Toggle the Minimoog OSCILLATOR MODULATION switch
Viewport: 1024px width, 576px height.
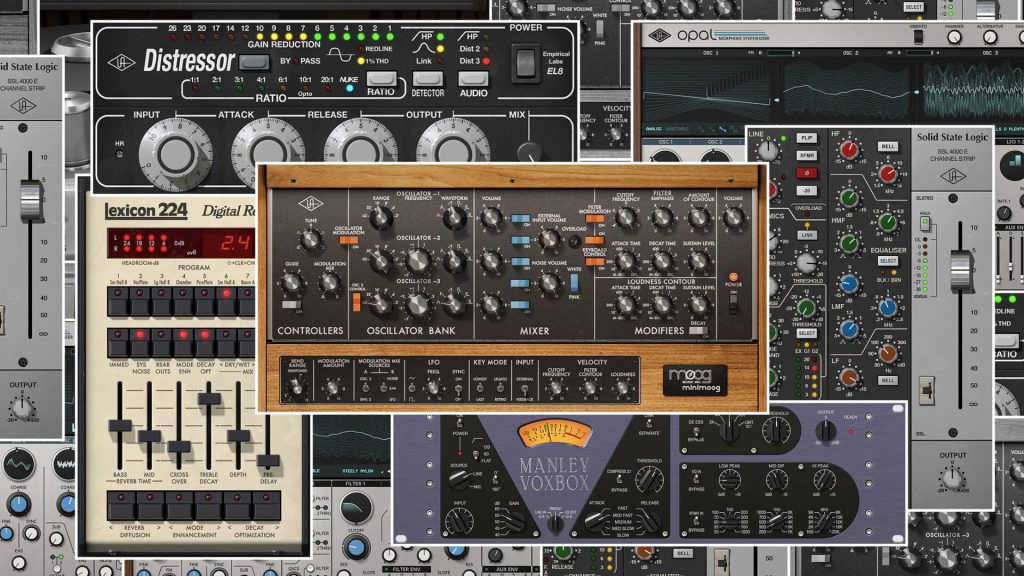348,241
